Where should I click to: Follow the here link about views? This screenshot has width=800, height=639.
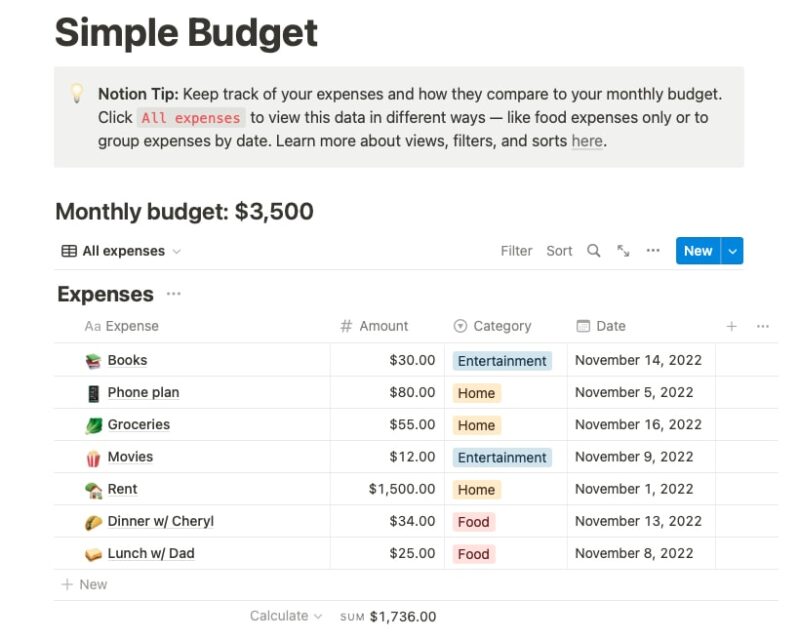pyautogui.click(x=586, y=141)
